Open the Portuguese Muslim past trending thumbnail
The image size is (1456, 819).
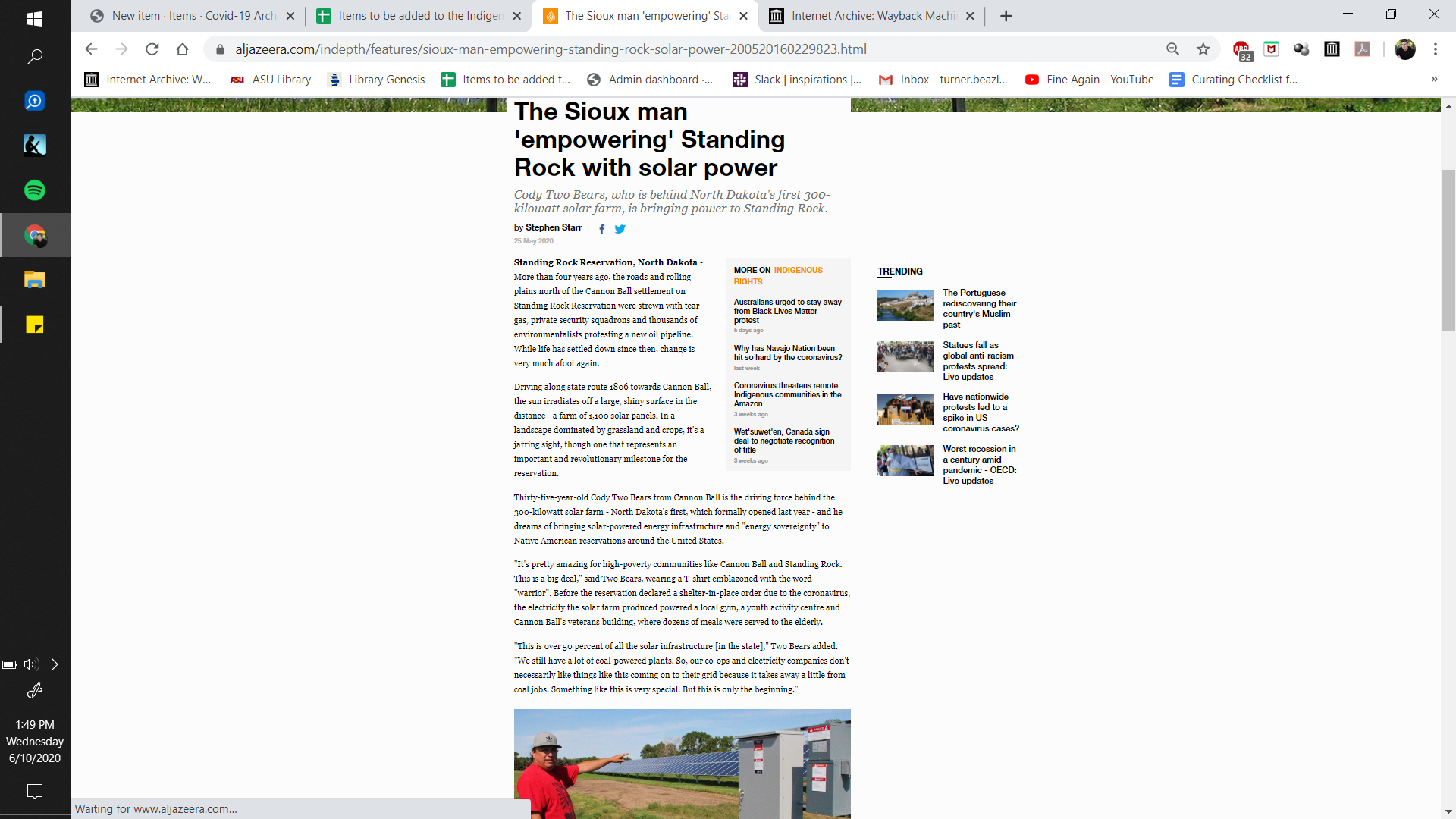coord(905,305)
